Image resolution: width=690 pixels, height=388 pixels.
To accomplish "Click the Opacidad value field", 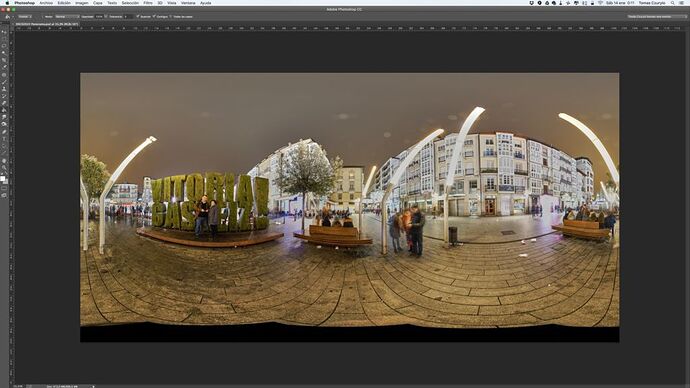I will coord(100,17).
